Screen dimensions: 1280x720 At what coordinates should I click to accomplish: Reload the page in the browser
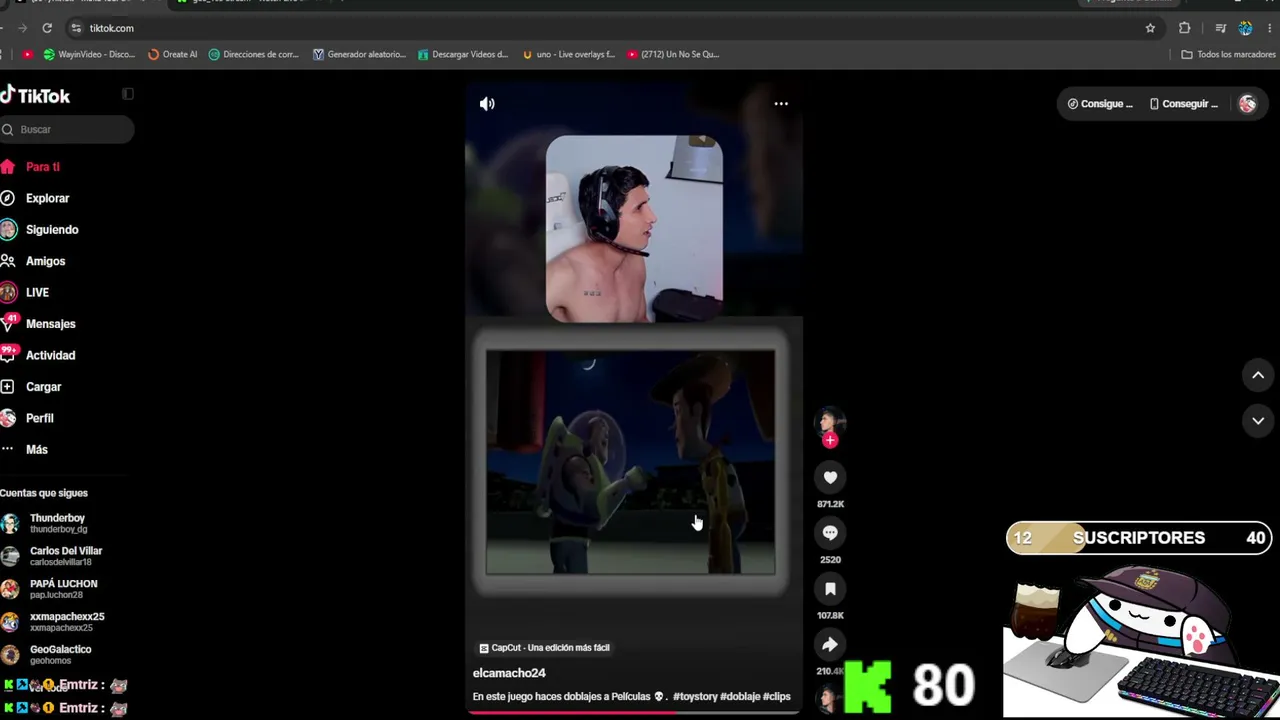(47, 28)
